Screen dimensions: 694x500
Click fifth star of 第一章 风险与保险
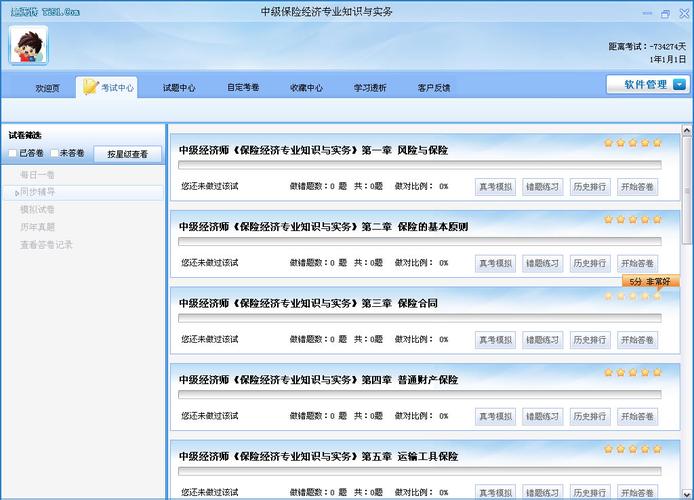pos(657,142)
